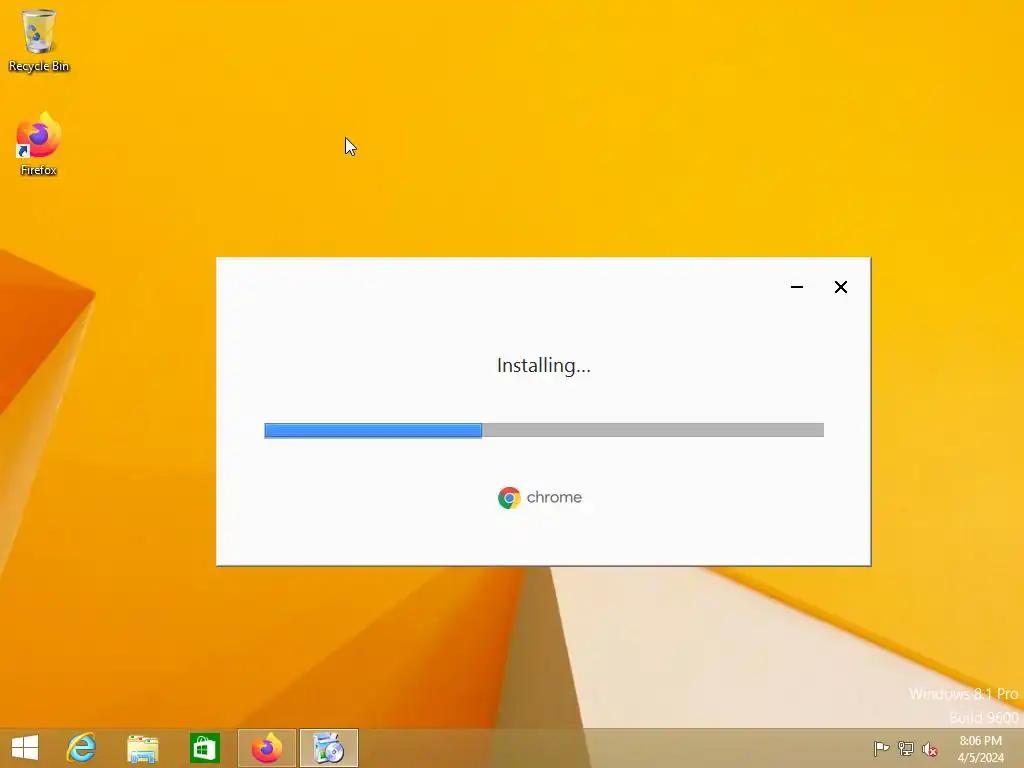Viewport: 1024px width, 768px height.
Task: Click the muted volume tray icon
Action: click(x=930, y=749)
